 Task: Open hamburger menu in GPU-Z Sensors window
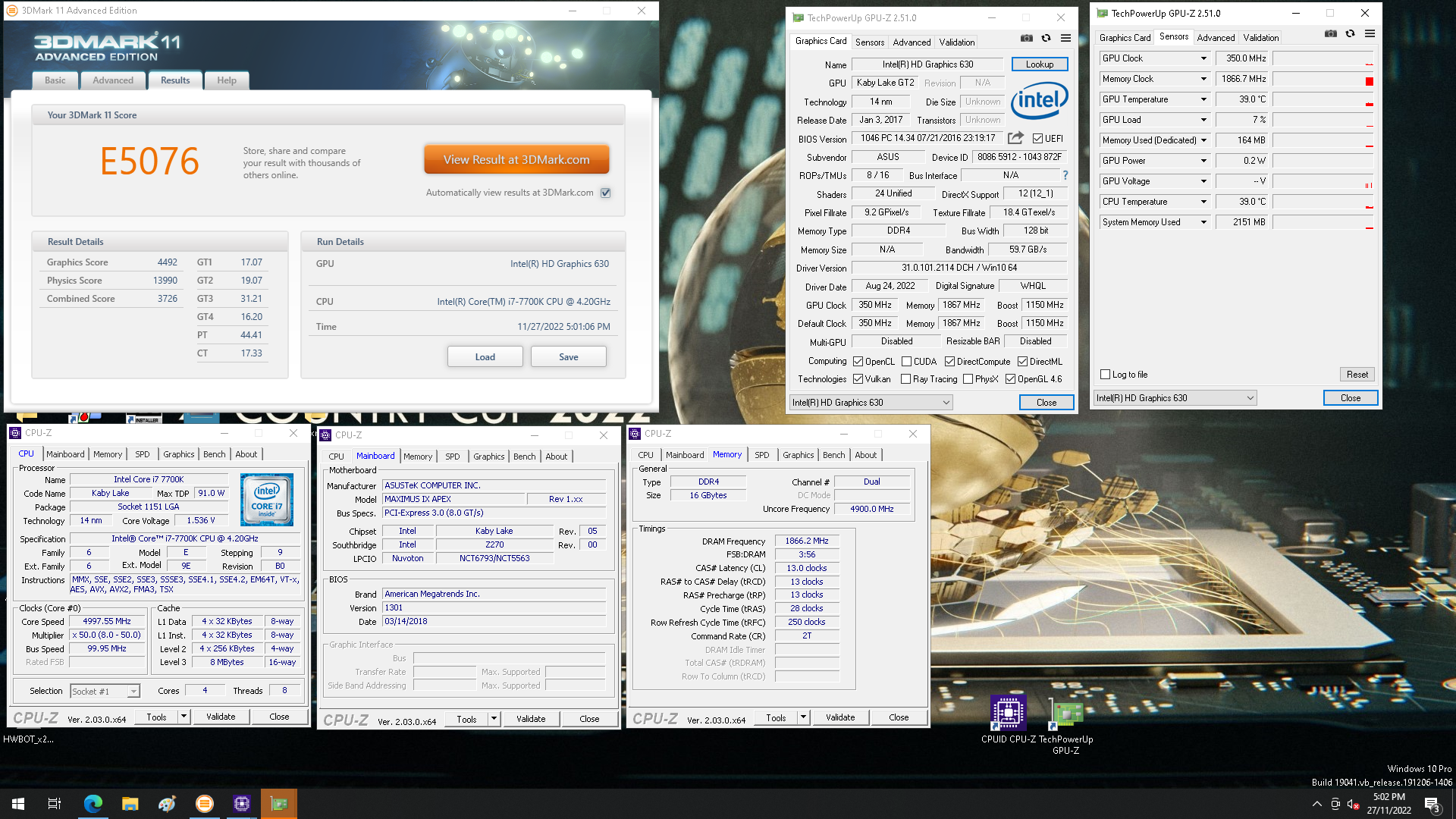coord(1370,34)
